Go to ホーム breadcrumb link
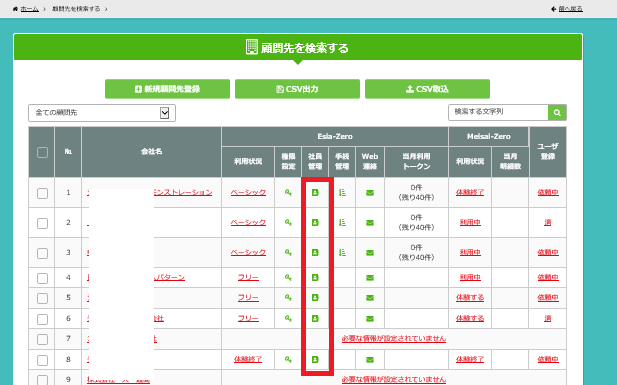The width and height of the screenshot is (617, 385). tap(30, 9)
